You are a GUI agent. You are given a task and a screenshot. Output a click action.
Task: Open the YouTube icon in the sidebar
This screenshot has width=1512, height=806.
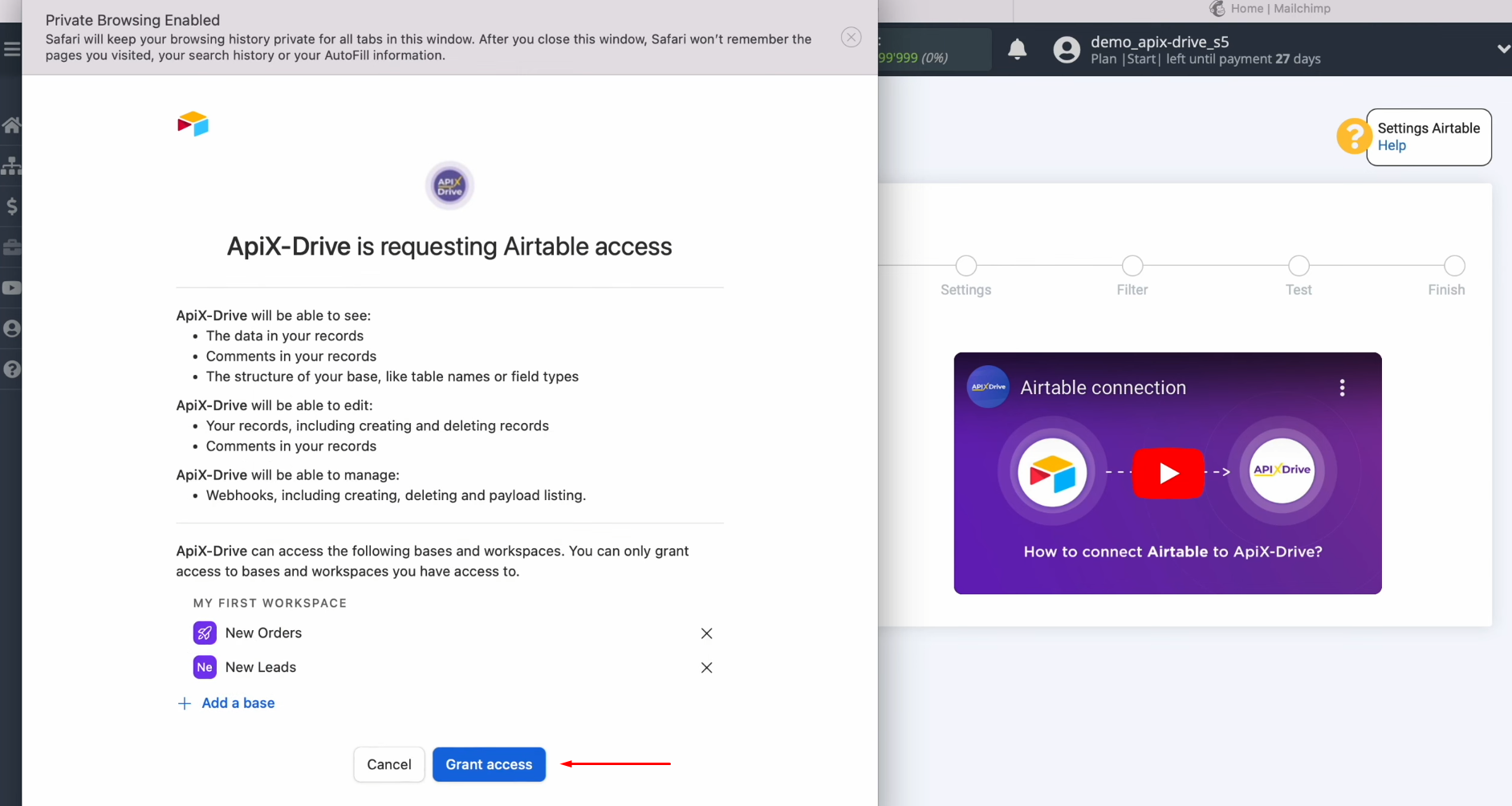pos(12,287)
